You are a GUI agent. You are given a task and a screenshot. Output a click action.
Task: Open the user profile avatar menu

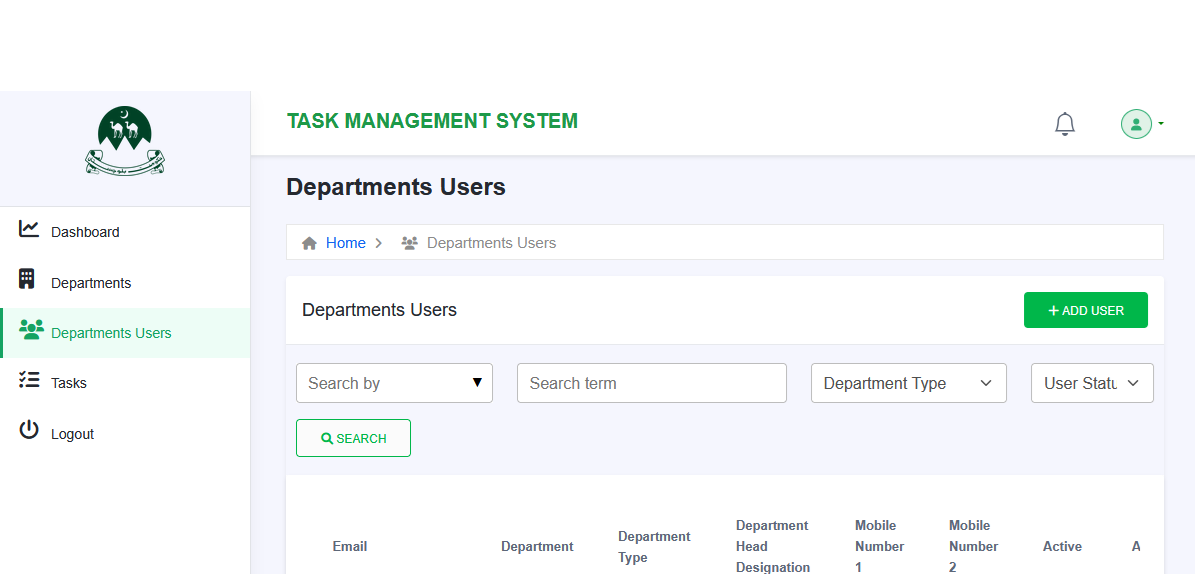pyautogui.click(x=1137, y=124)
